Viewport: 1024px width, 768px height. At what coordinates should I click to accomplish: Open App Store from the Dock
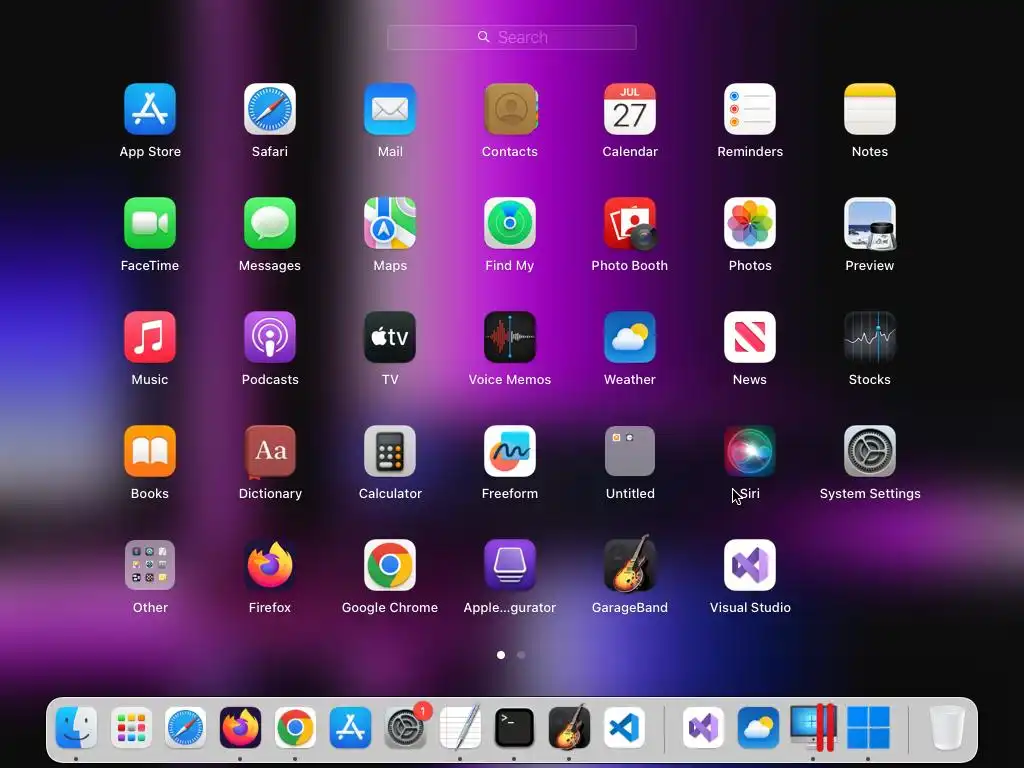[350, 727]
